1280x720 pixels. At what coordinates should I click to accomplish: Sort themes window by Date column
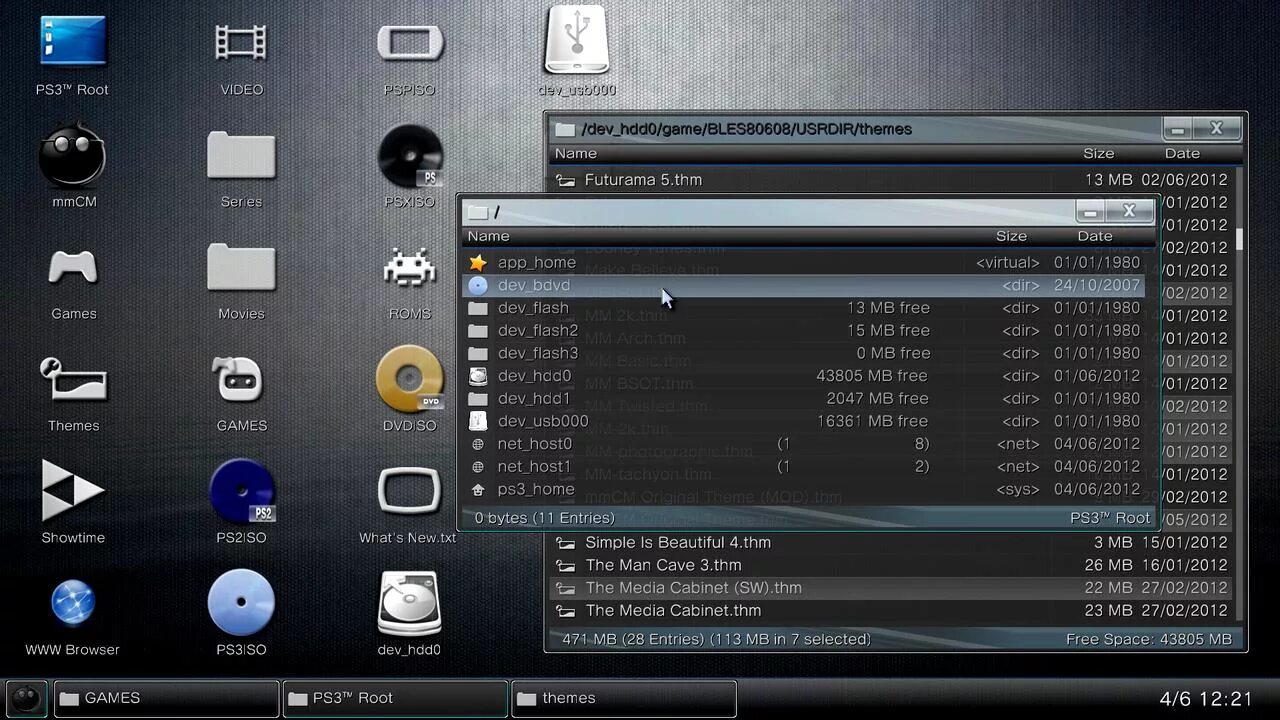coord(1182,153)
